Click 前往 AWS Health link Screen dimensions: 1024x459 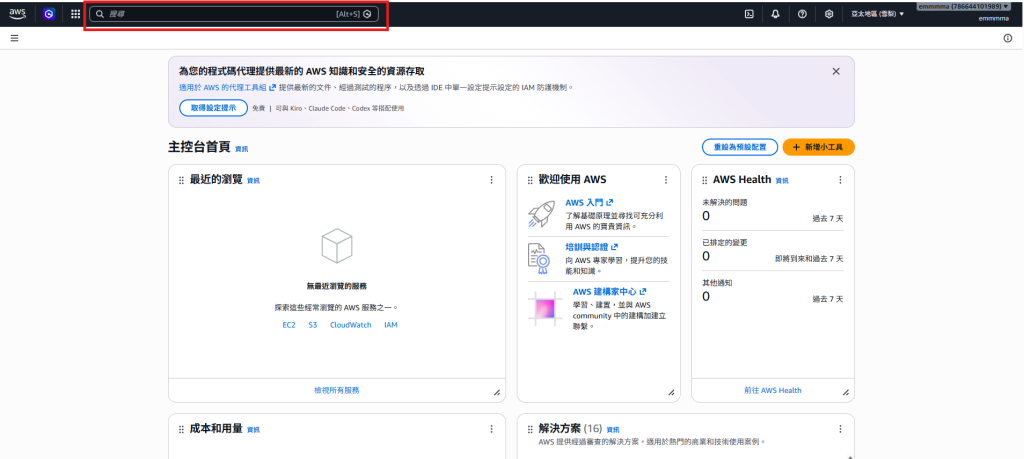(x=773, y=390)
